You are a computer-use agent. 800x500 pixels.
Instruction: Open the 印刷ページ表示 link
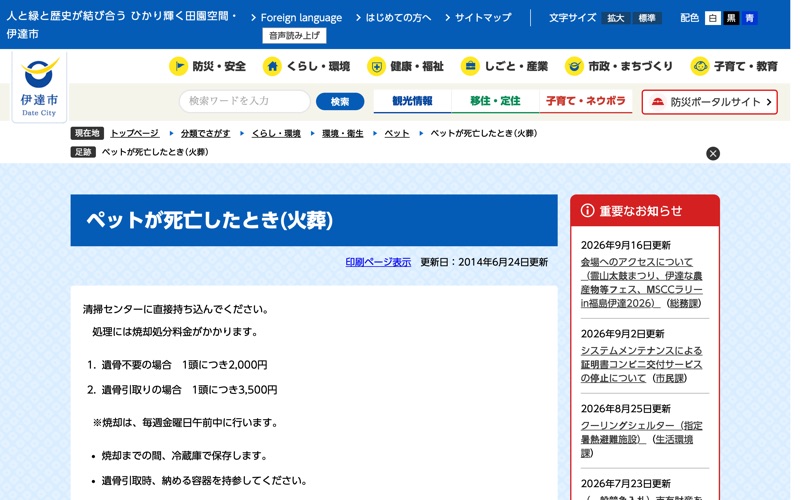(x=378, y=262)
